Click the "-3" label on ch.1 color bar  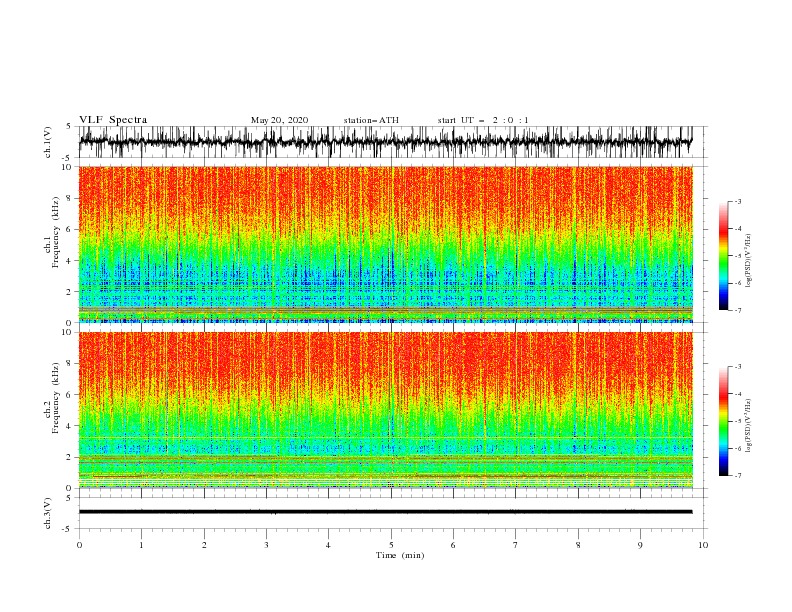(737, 201)
